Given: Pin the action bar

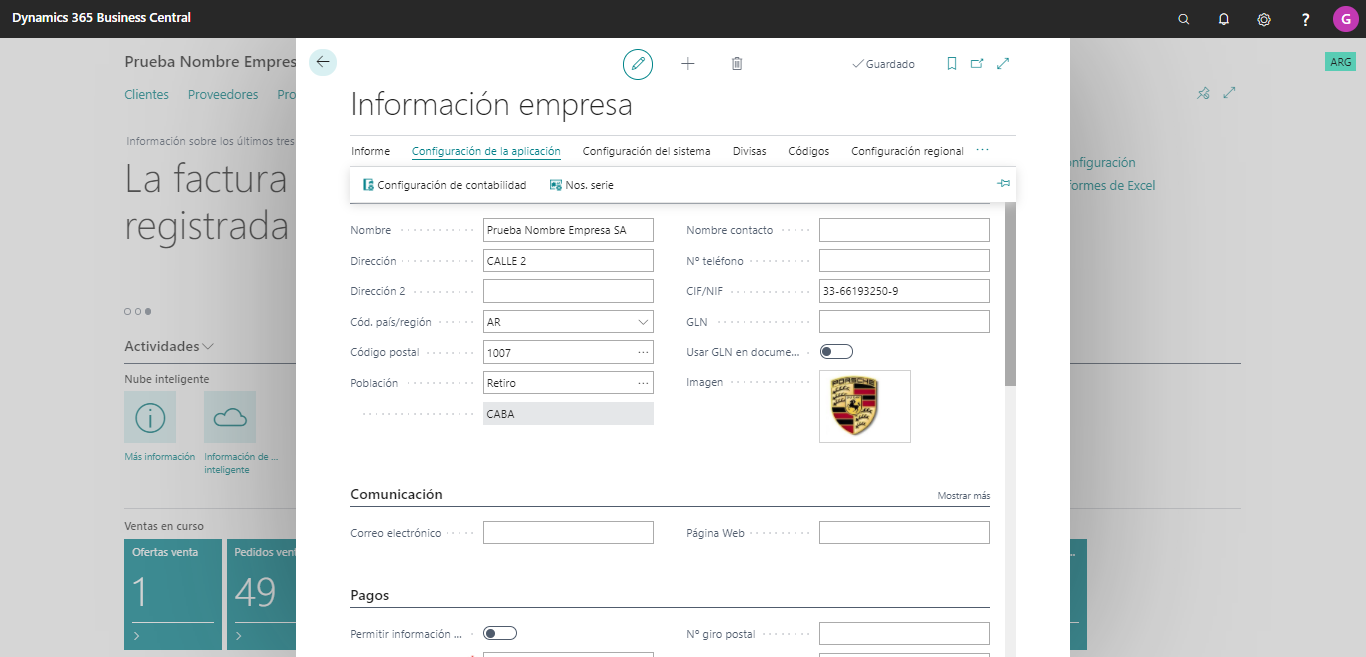Looking at the screenshot, I should point(1003,184).
